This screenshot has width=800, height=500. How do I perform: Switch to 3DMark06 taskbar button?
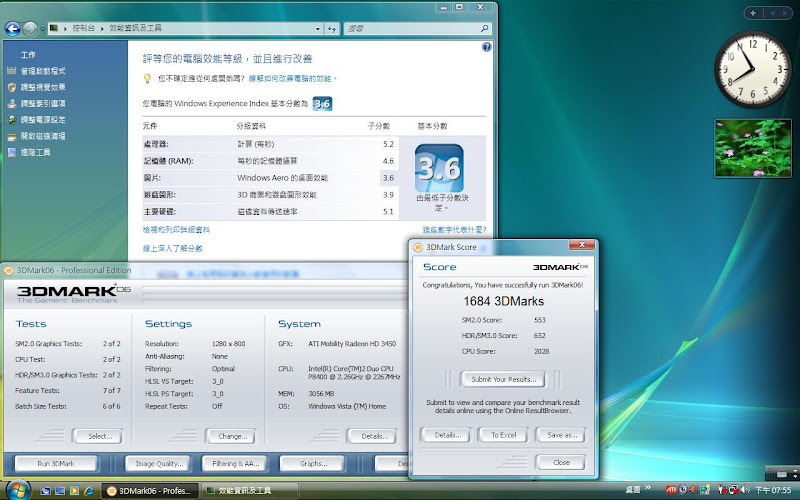[x=148, y=491]
